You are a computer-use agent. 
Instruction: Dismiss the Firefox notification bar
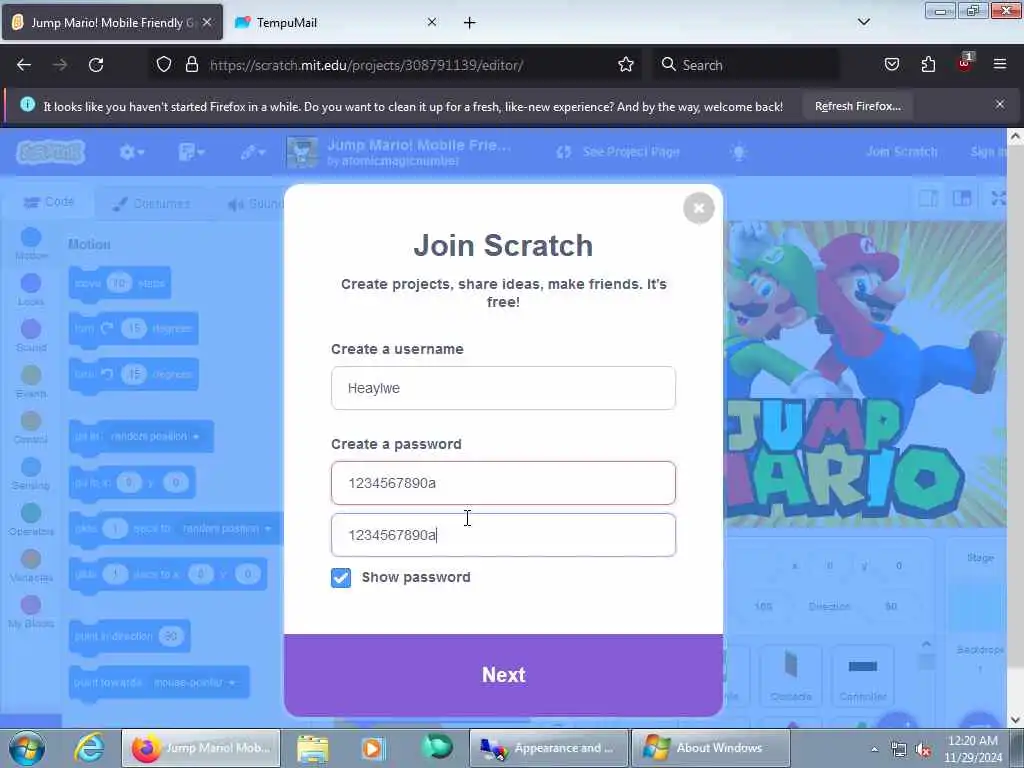tap(1000, 104)
